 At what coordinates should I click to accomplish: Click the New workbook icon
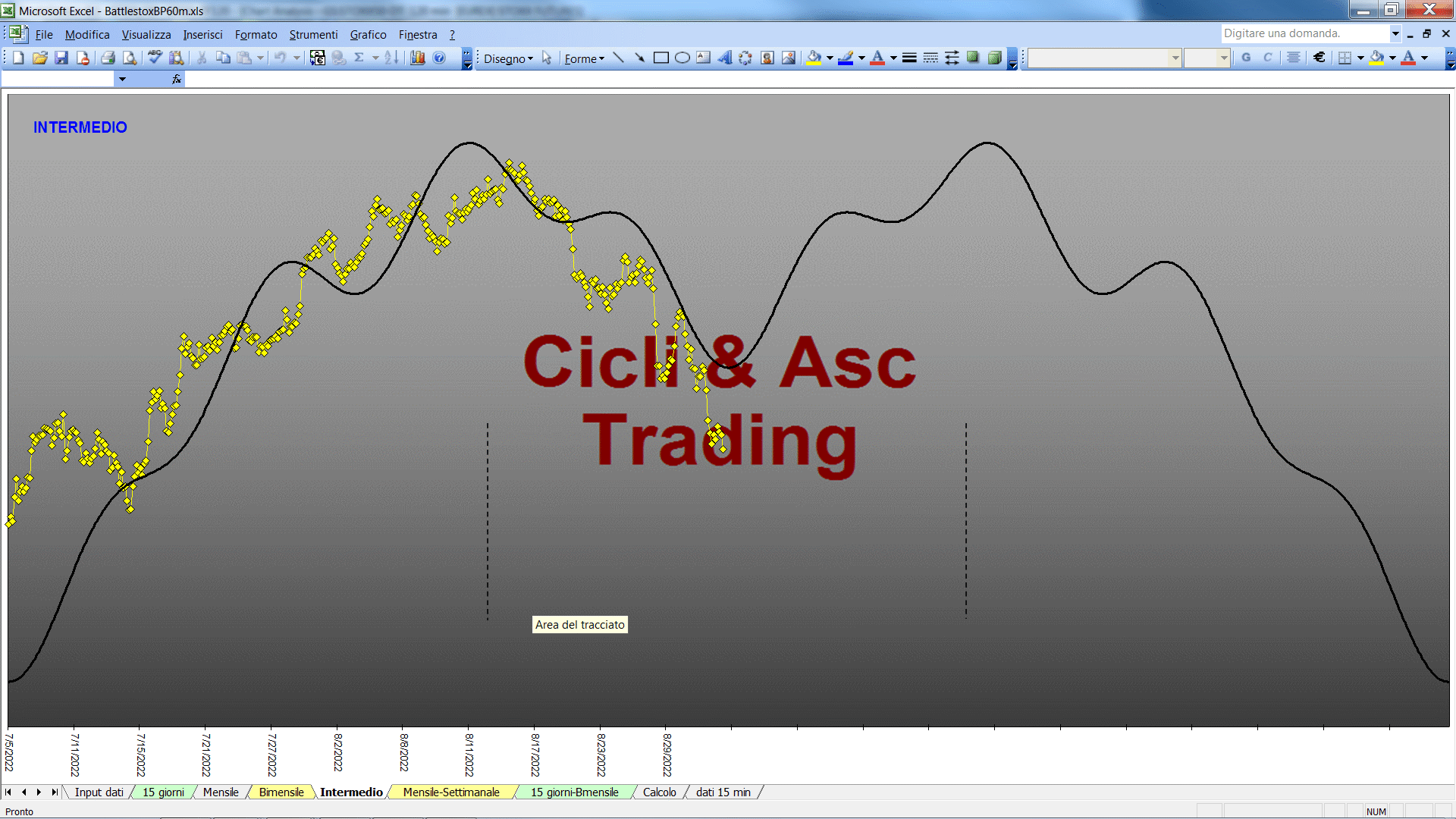click(18, 58)
